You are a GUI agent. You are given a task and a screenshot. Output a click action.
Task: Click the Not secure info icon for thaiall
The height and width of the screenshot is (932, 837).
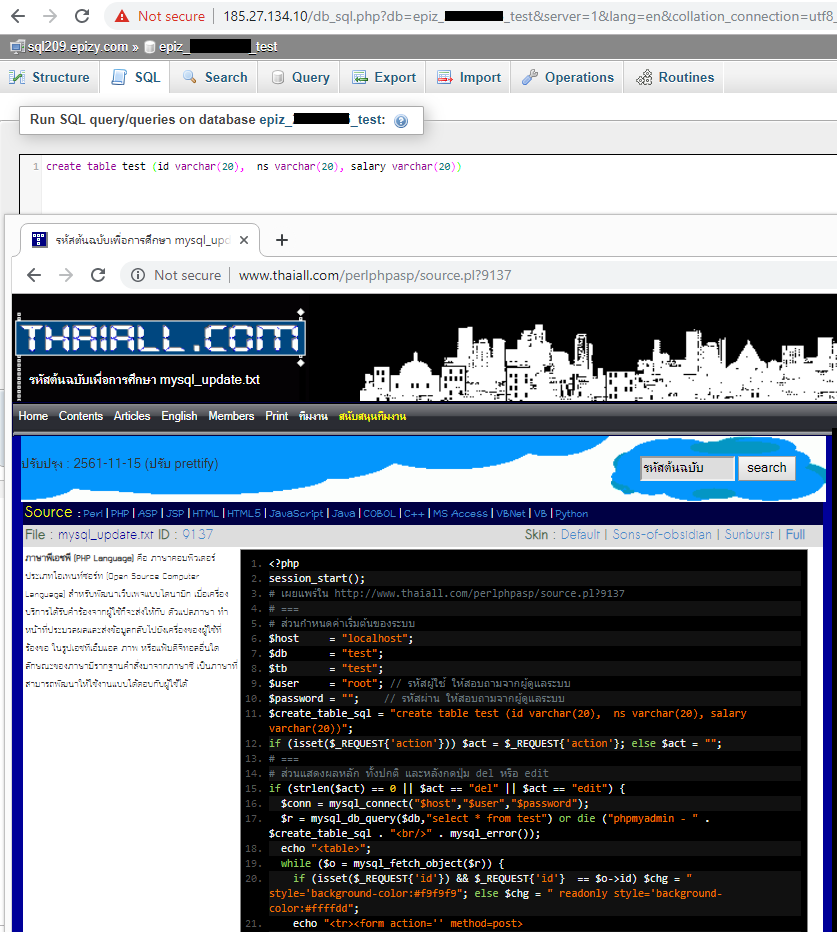pyautogui.click(x=138, y=275)
